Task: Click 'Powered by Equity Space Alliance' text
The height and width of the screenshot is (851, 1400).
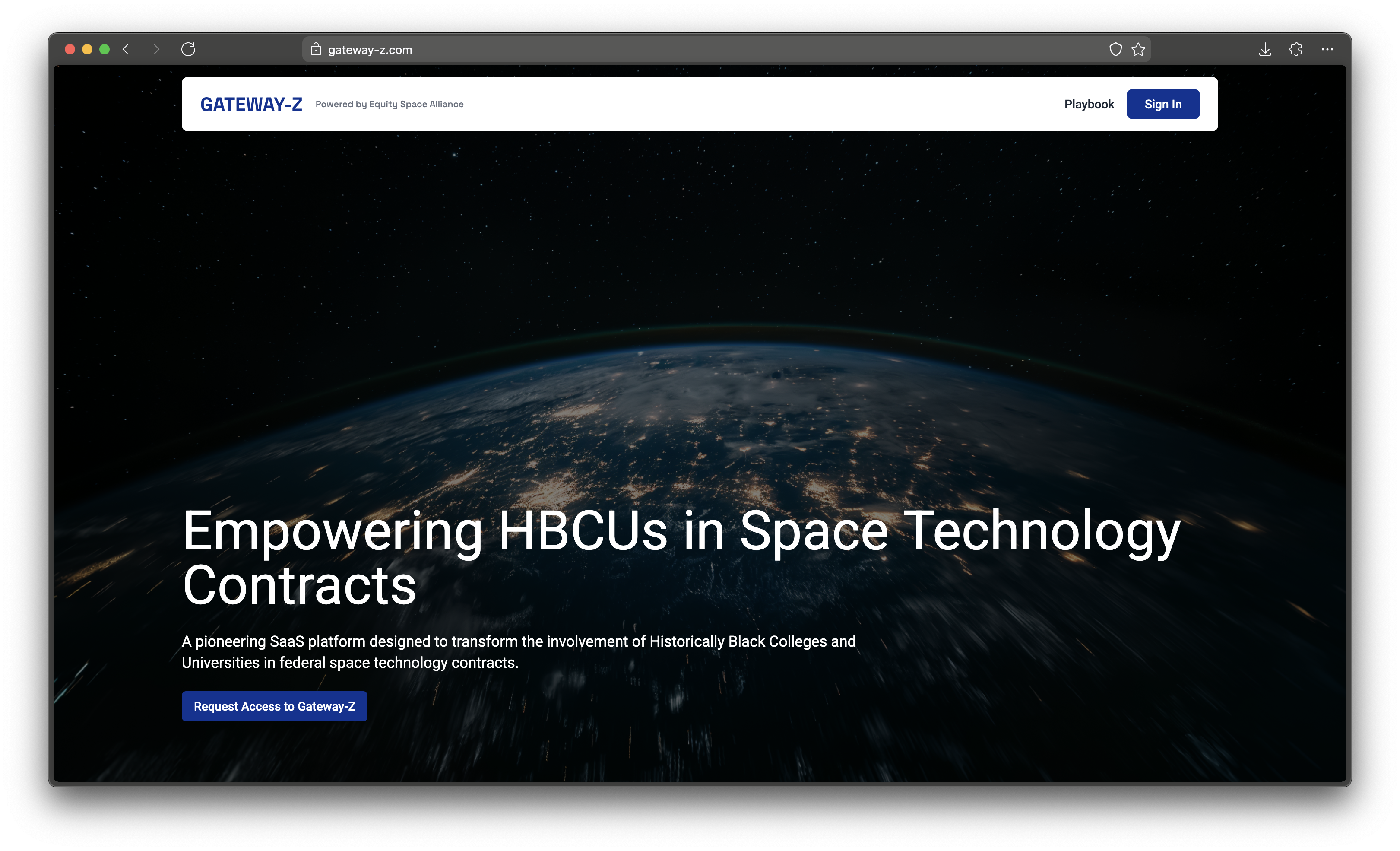Action: click(x=389, y=104)
